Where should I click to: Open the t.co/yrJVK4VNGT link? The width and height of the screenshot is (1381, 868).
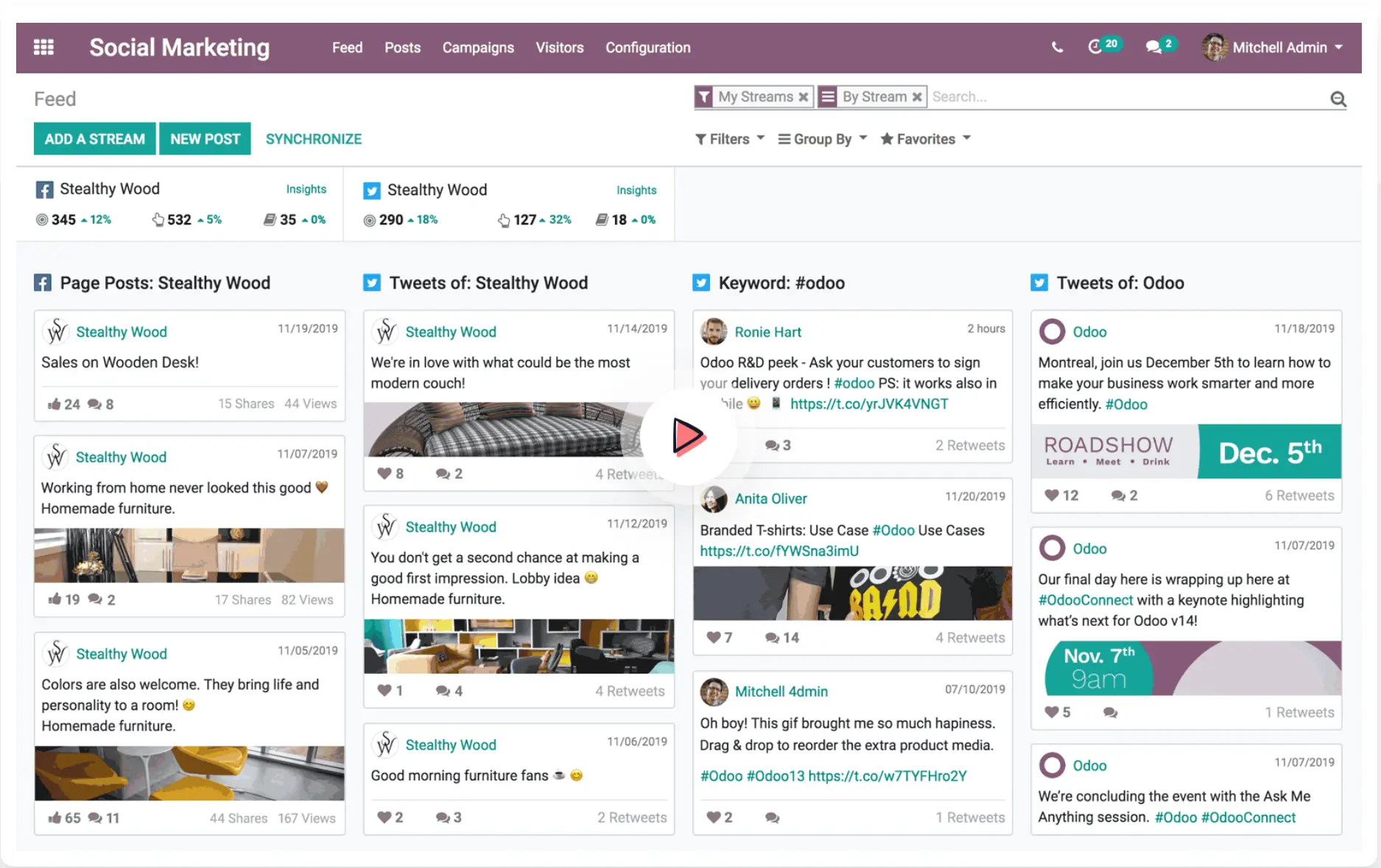[869, 403]
